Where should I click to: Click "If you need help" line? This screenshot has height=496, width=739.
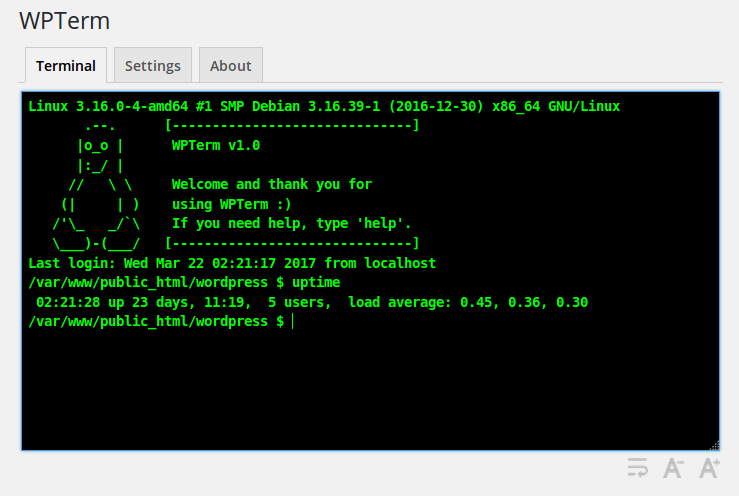tap(291, 223)
